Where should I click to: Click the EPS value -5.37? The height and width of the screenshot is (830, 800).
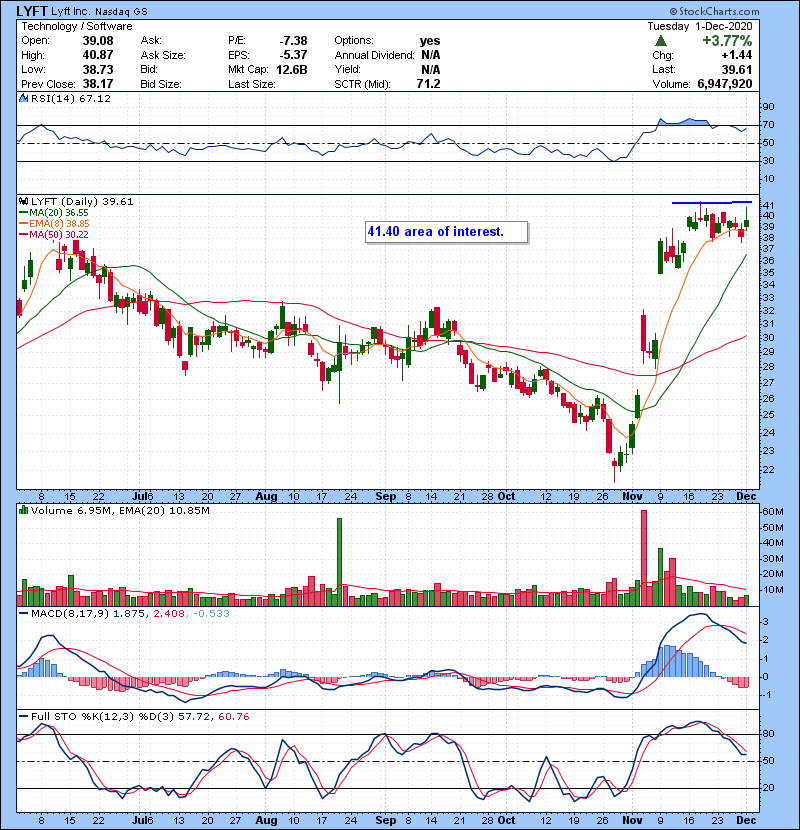click(x=293, y=55)
